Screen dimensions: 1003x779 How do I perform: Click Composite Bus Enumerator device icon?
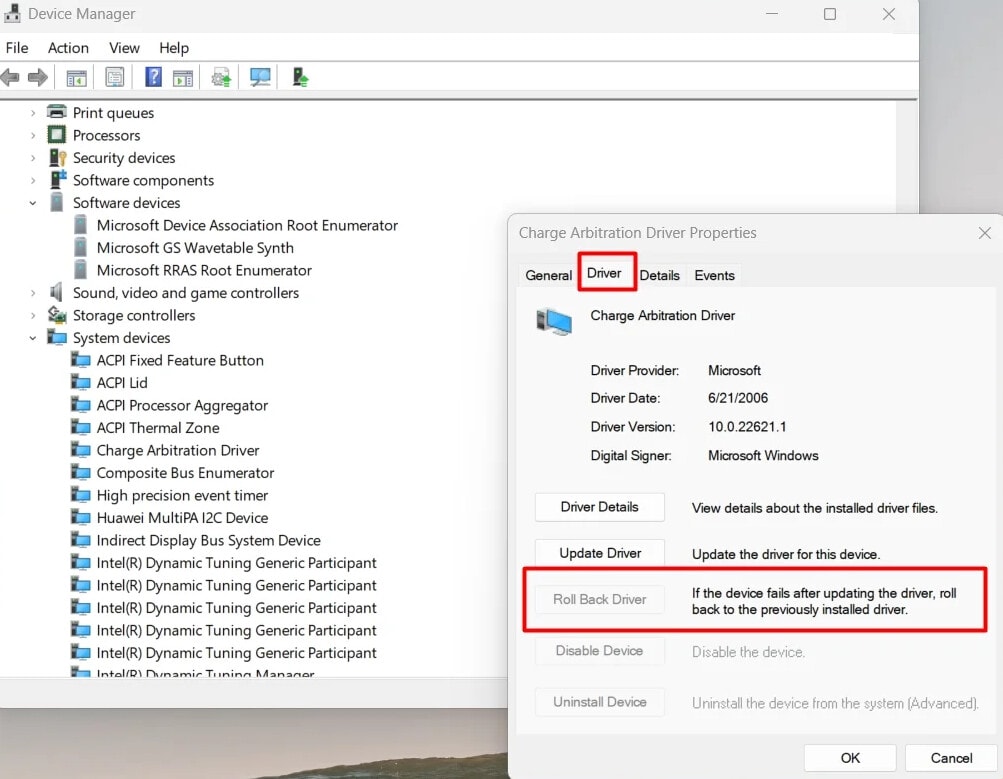(81, 472)
